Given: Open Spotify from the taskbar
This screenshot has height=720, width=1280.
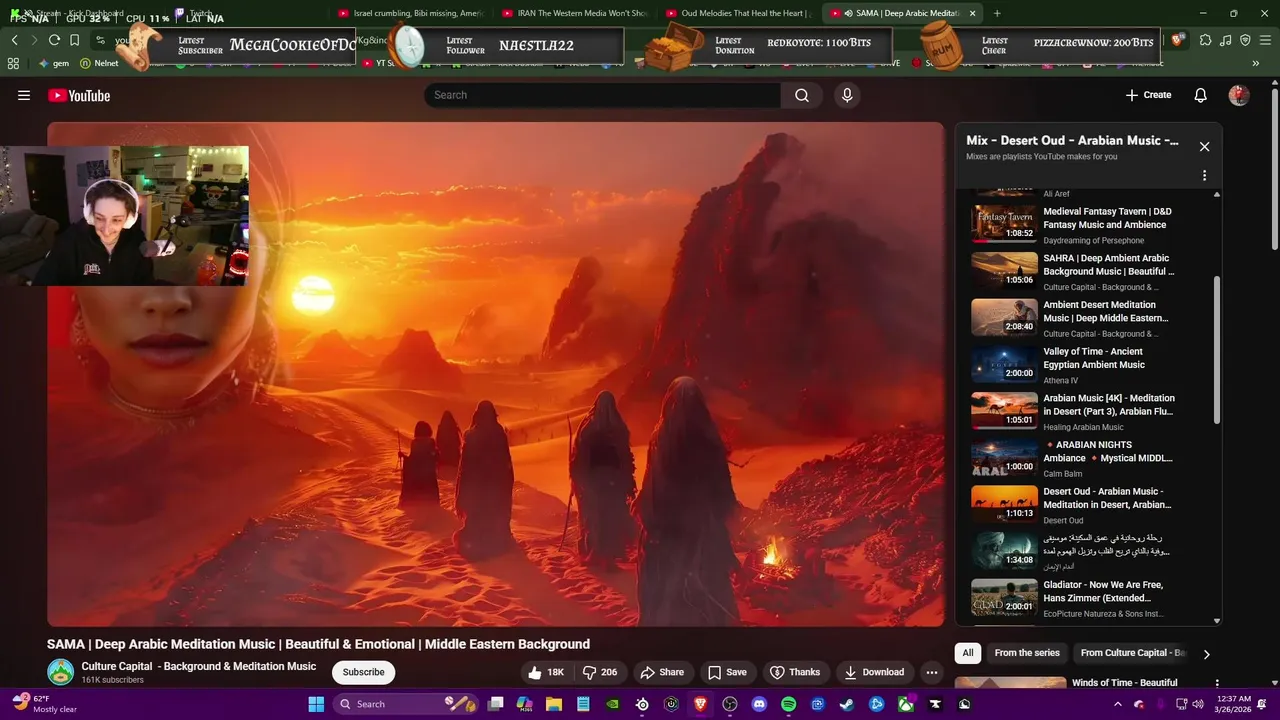Looking at the screenshot, I should tap(788, 704).
